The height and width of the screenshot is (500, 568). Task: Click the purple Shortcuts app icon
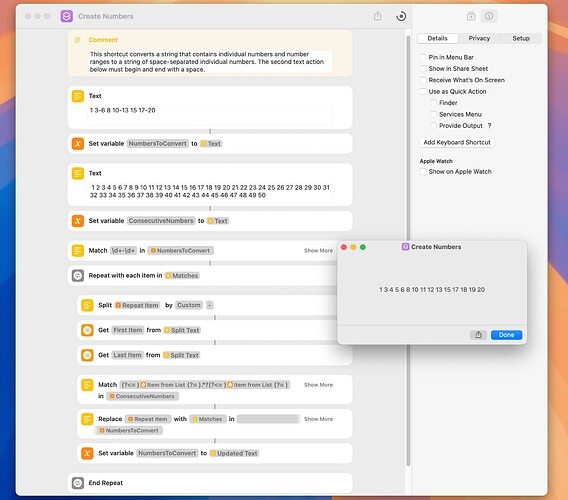coord(67,16)
